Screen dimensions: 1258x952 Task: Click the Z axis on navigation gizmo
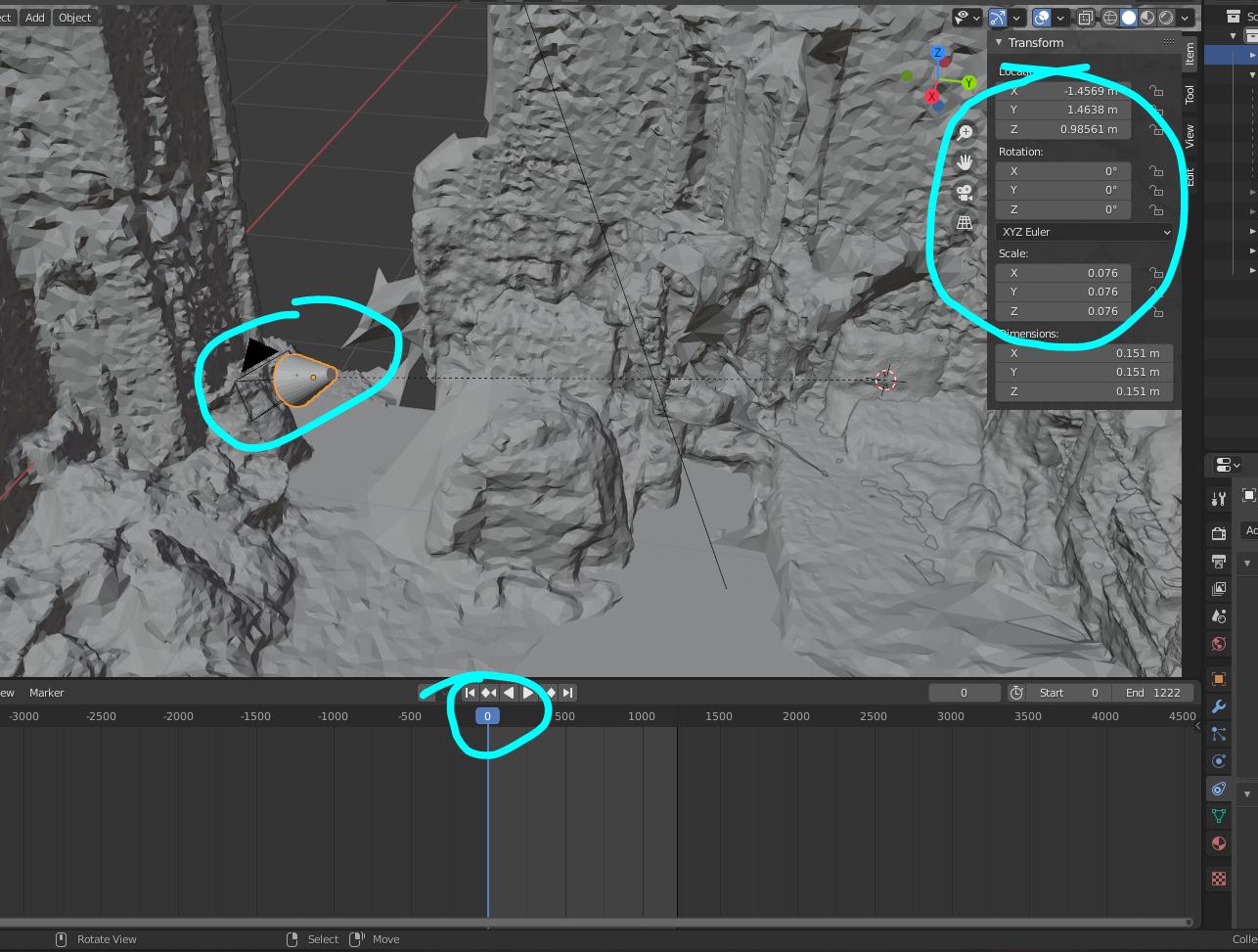938,53
